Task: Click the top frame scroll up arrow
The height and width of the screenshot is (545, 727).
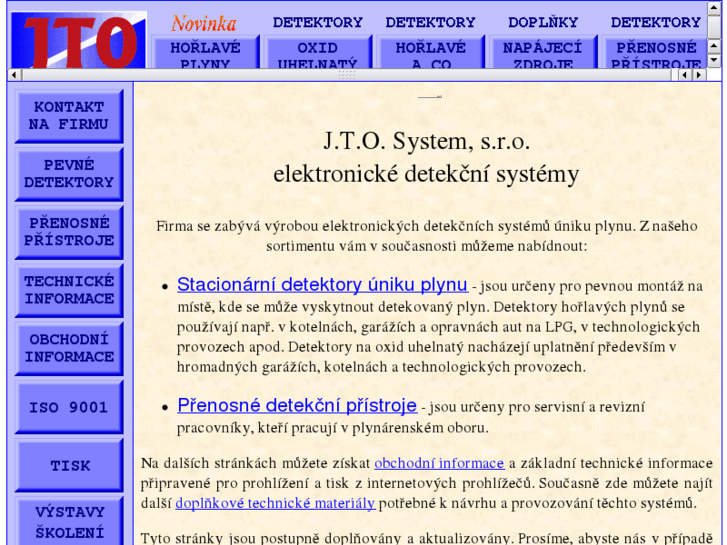Action: (714, 8)
